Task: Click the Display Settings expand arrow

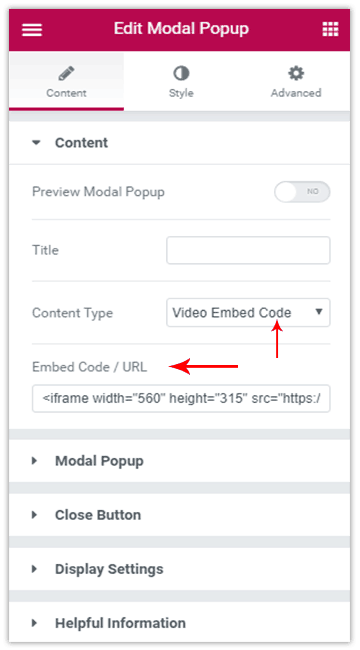Action: [x=34, y=569]
